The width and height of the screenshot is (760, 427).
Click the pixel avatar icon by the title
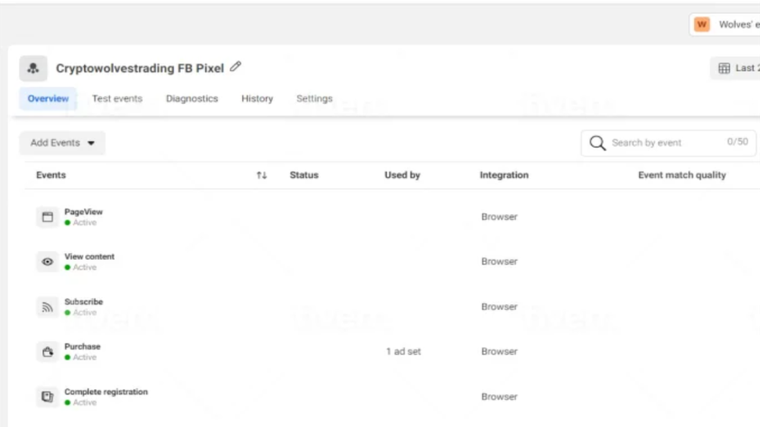point(33,68)
